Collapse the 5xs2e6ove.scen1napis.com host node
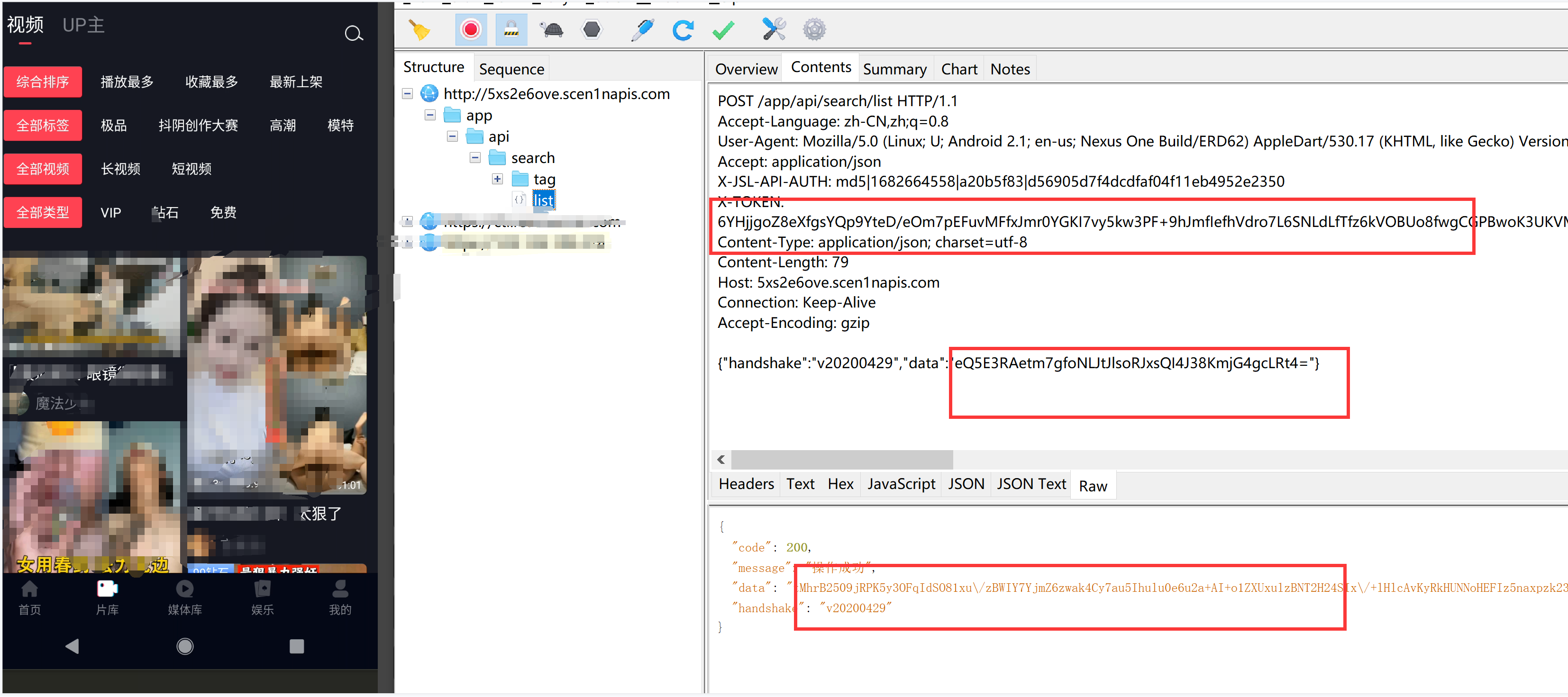This screenshot has height=697, width=1568. coord(408,94)
